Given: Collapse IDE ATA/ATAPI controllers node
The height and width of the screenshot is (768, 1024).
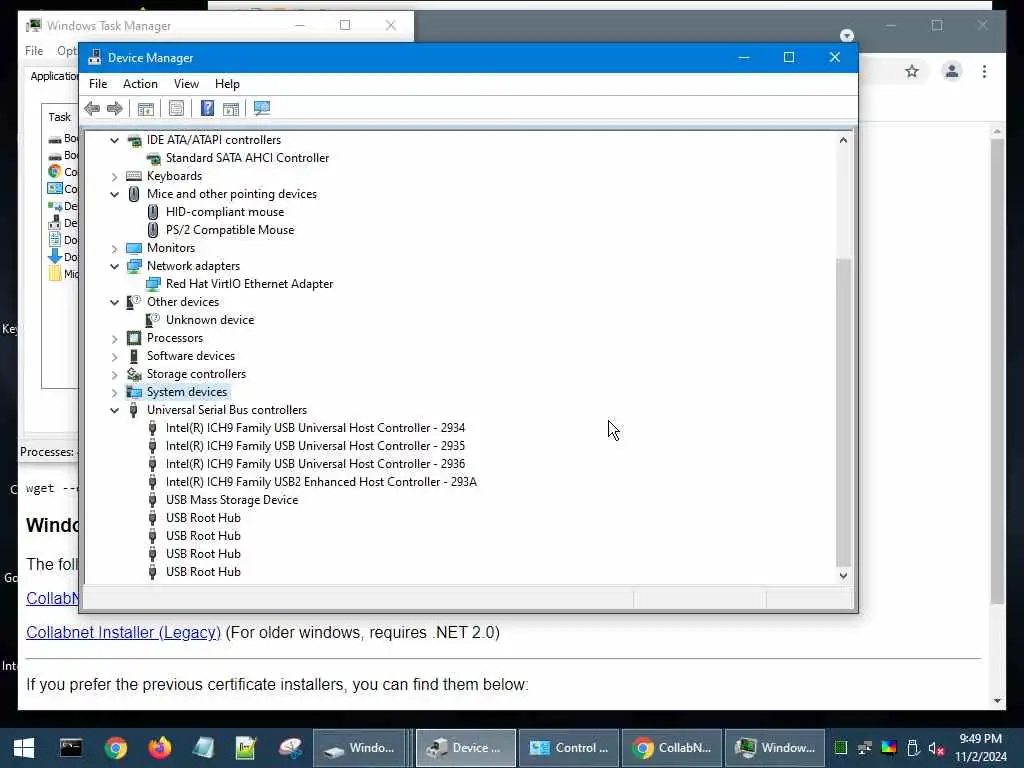Looking at the screenshot, I should [115, 140].
